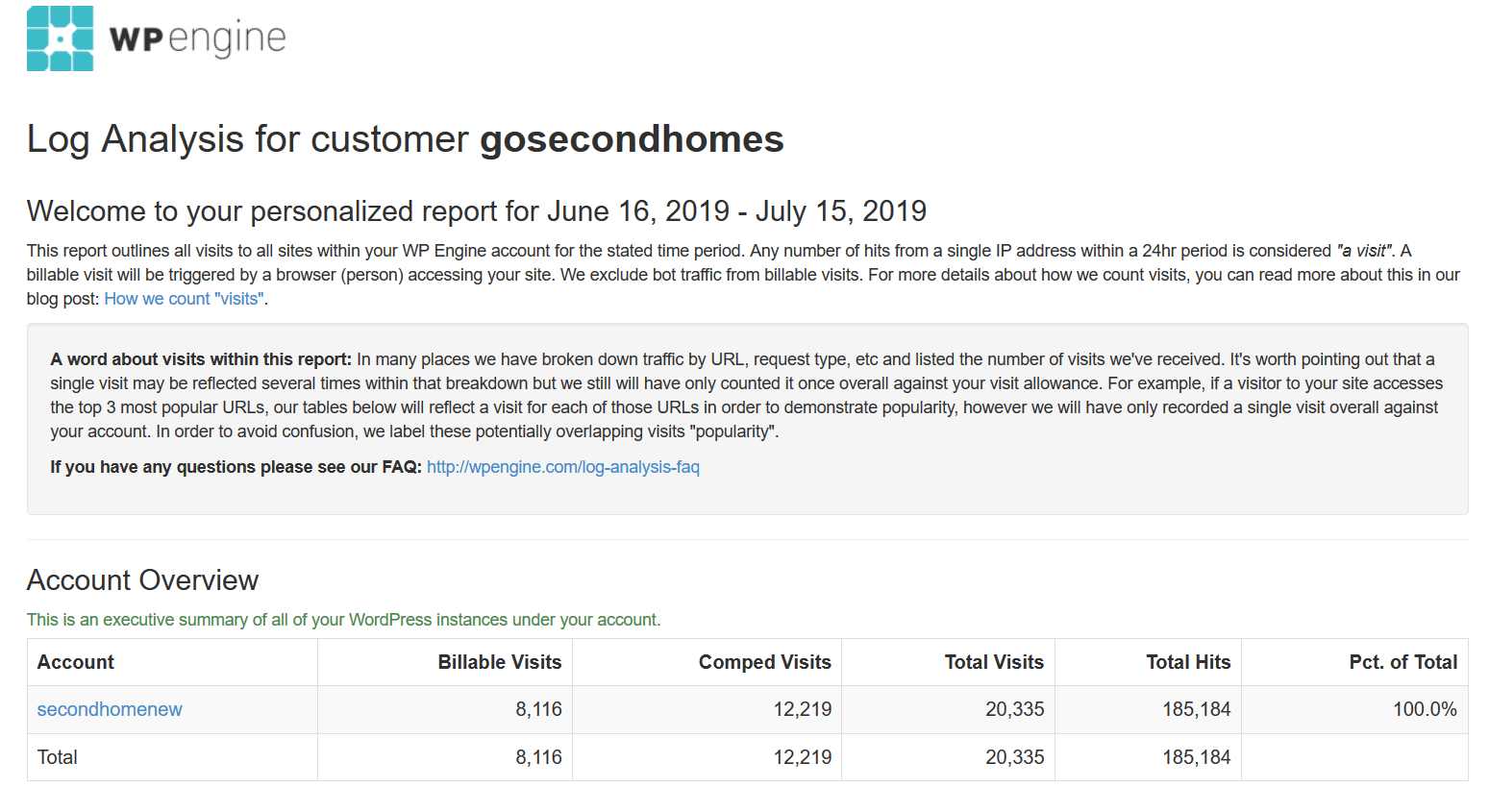Screen dimensions: 1489x812
Task: Click the report date range heading
Action: coord(477,211)
